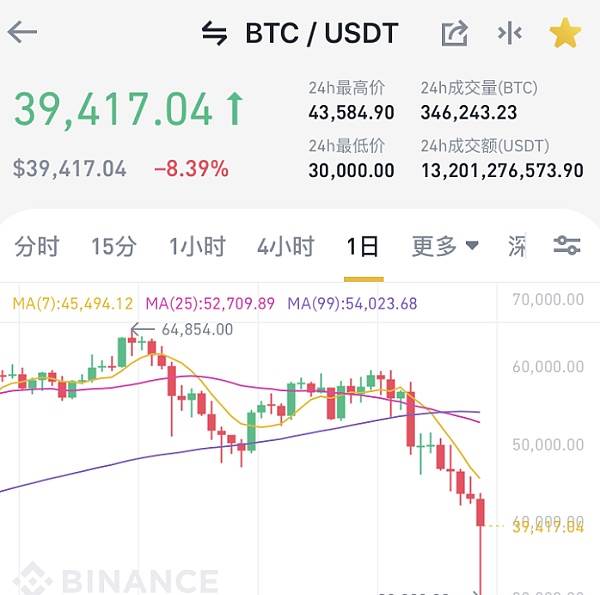600x595 pixels.
Task: Tap the MA(25) indicator label
Action: coord(210,304)
